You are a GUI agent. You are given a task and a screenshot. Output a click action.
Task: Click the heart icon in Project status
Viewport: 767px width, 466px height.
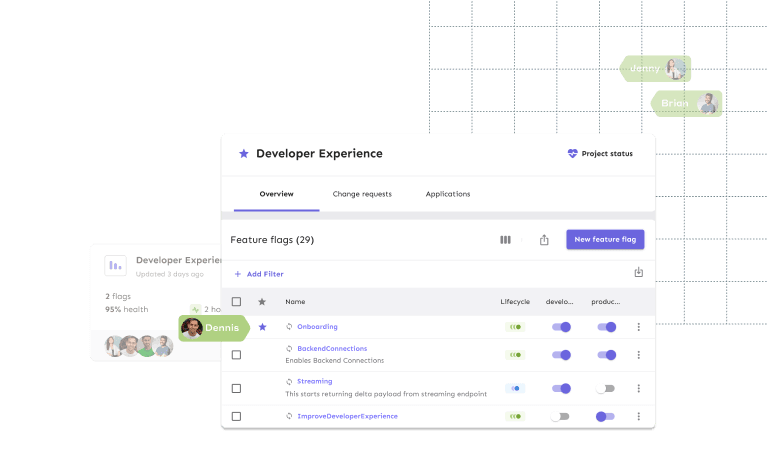[x=572, y=154]
